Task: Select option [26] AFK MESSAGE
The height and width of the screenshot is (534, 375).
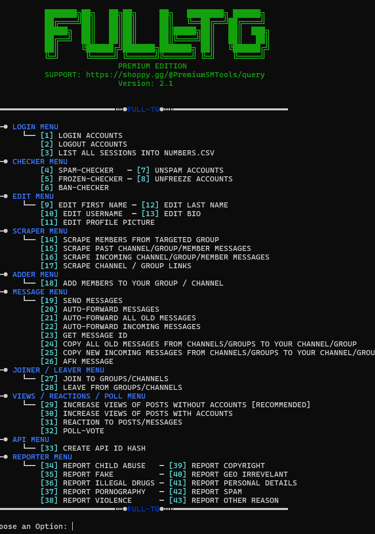Action: [77, 361]
